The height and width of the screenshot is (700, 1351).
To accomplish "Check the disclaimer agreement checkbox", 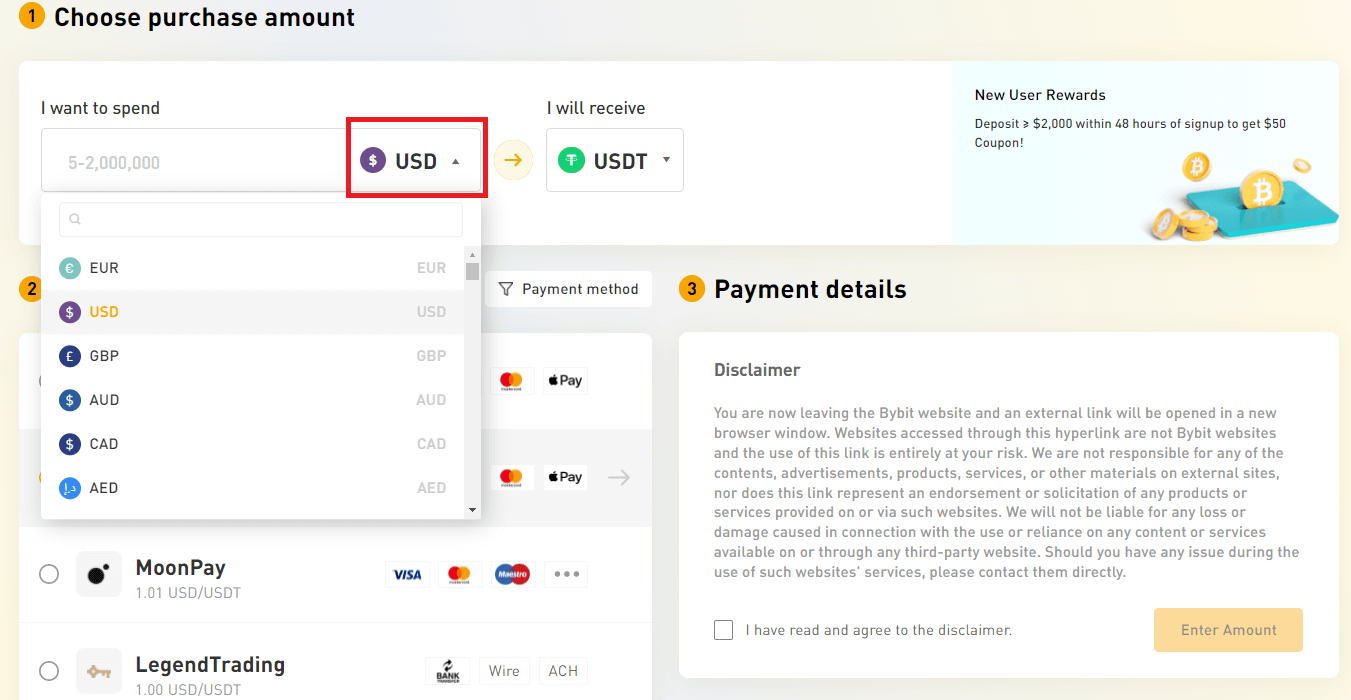I will point(723,629).
